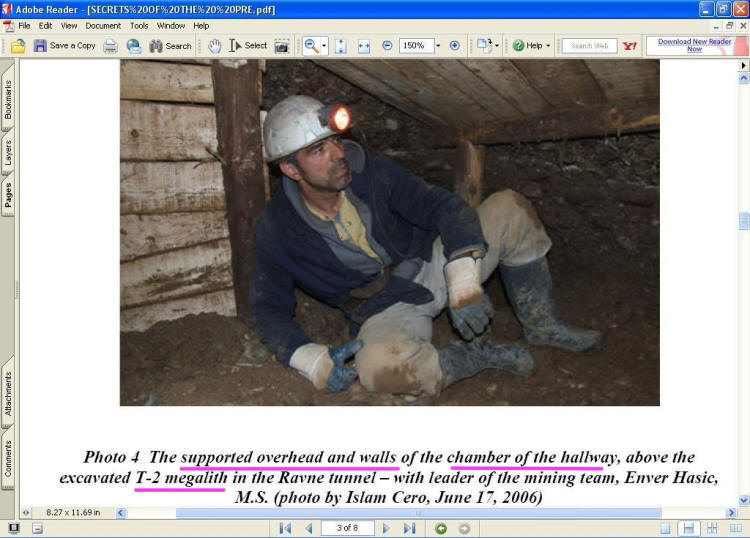Open the Document menu
Image resolution: width=750 pixels, height=538 pixels.
(x=103, y=26)
